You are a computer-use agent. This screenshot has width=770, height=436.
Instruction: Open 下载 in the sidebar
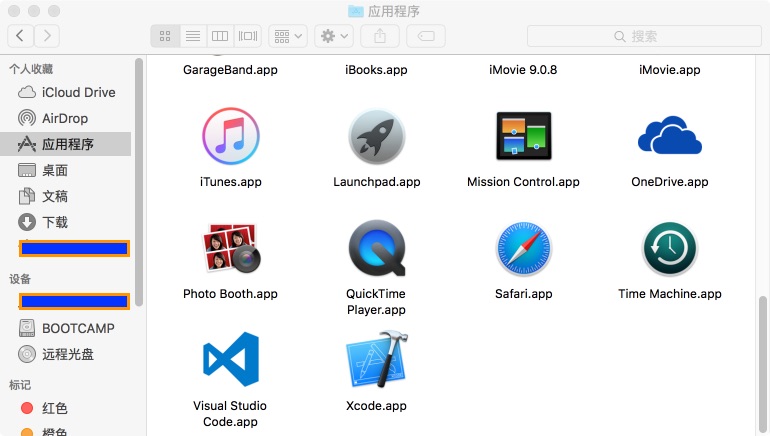point(66,222)
